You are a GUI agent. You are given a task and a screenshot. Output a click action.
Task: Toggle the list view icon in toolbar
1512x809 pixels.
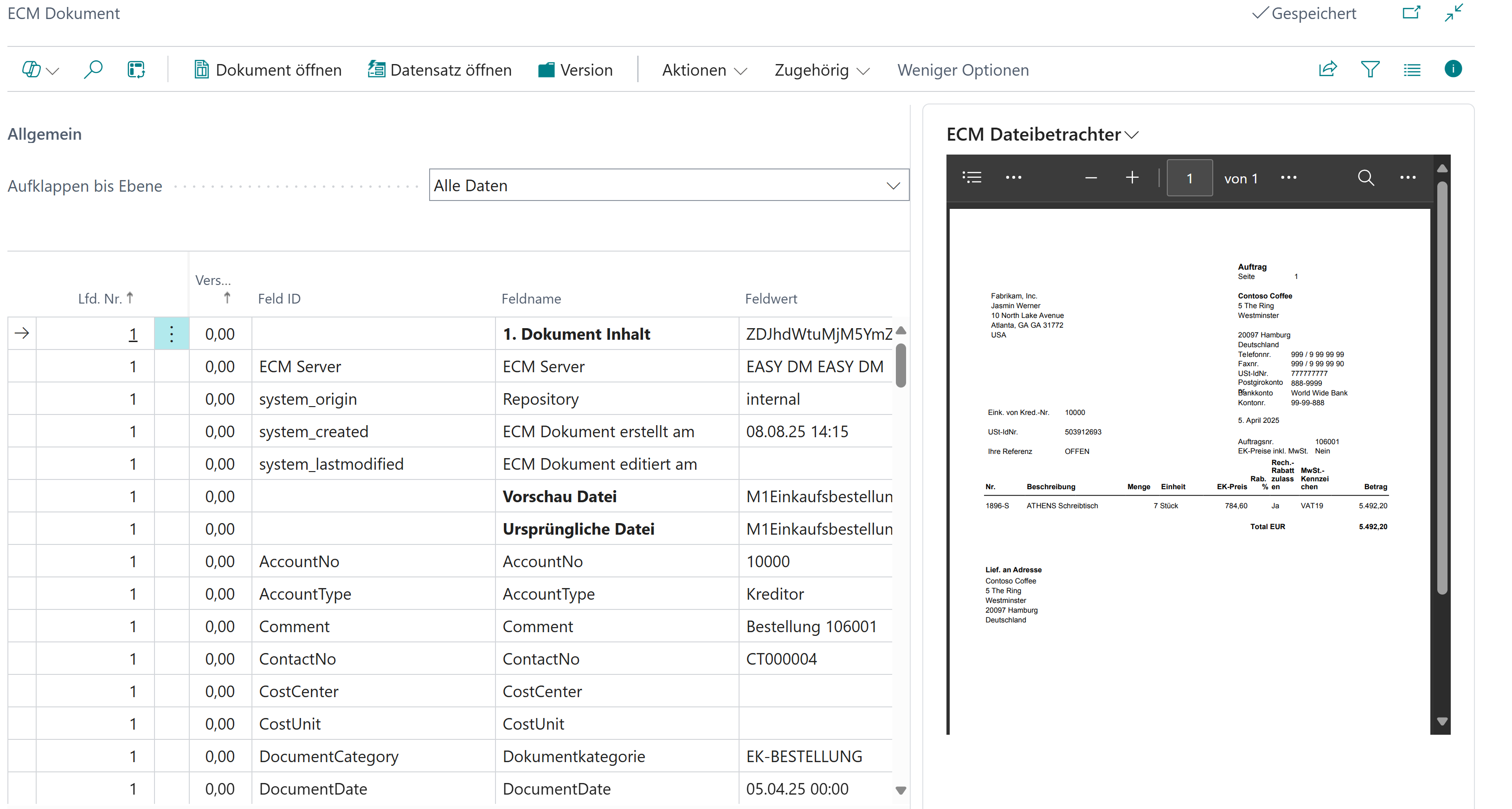coord(1412,70)
